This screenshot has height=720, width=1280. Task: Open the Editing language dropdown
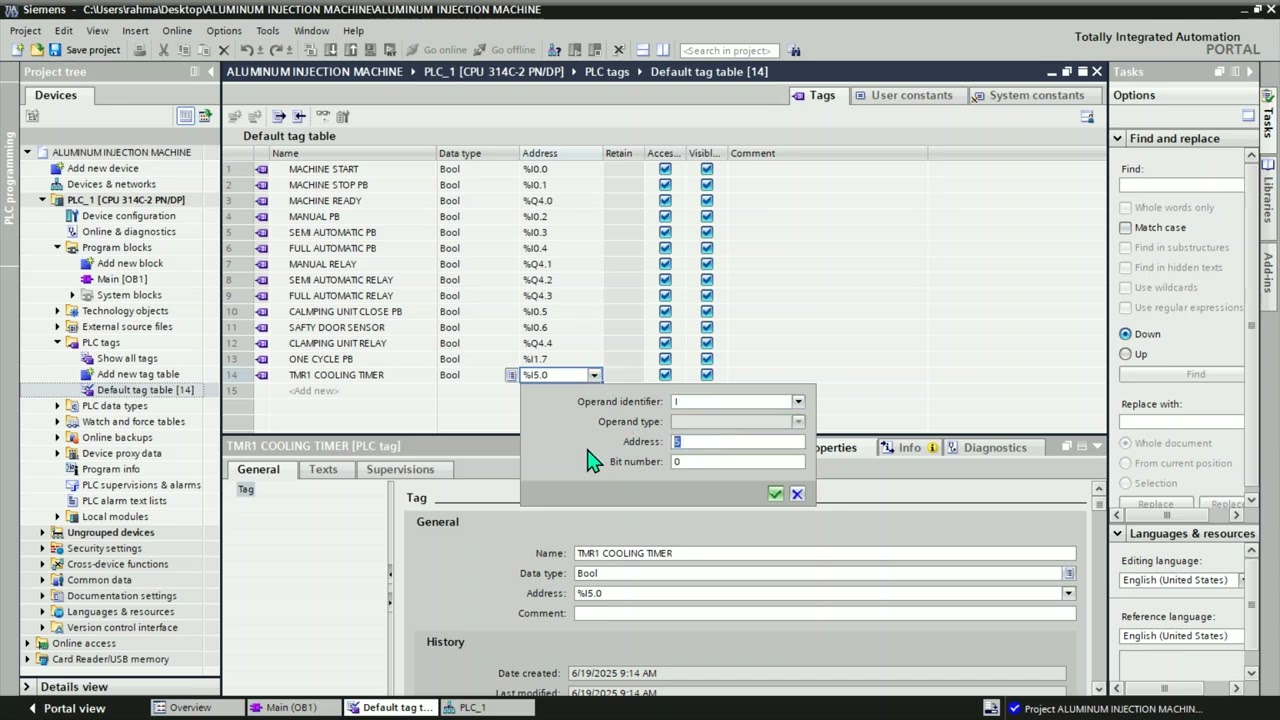1243,580
